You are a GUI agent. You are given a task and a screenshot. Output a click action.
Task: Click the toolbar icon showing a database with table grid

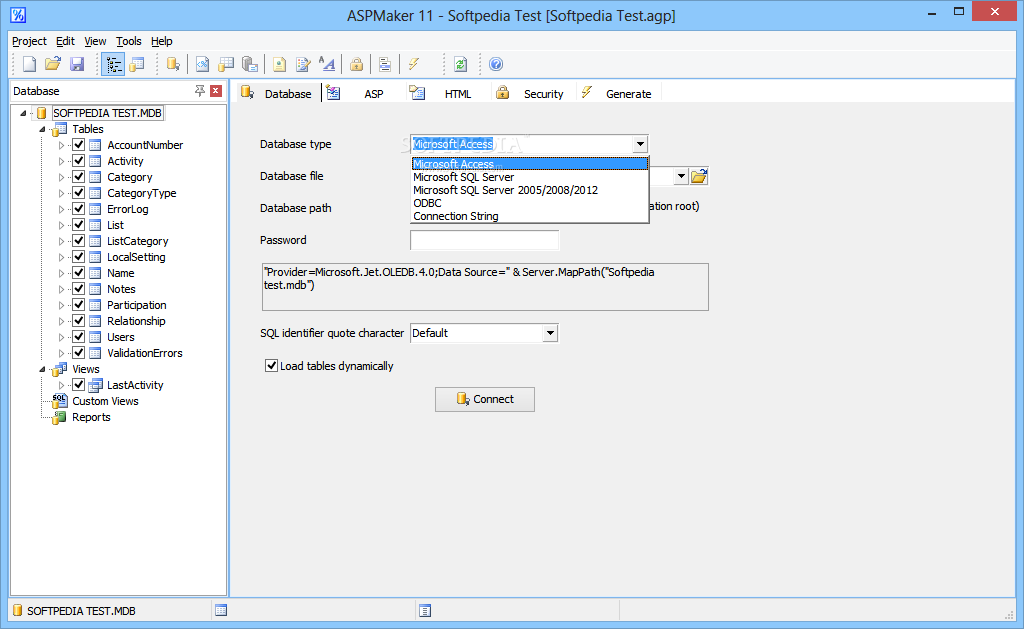[x=226, y=64]
